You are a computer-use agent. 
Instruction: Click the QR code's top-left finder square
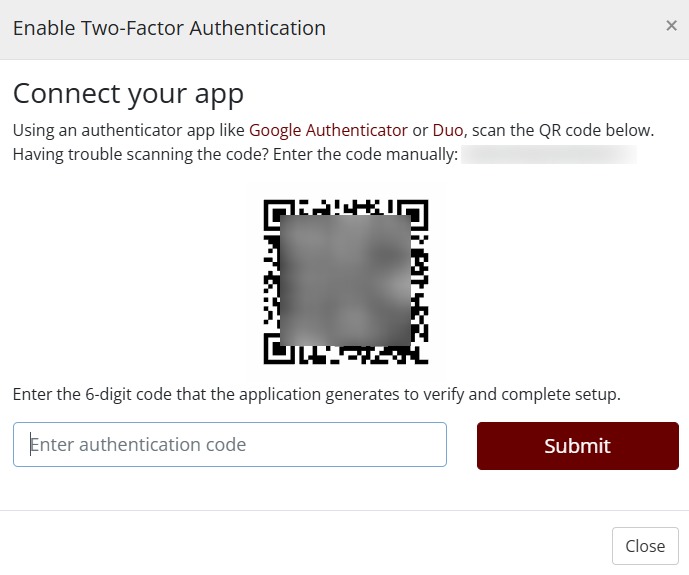click(x=279, y=214)
